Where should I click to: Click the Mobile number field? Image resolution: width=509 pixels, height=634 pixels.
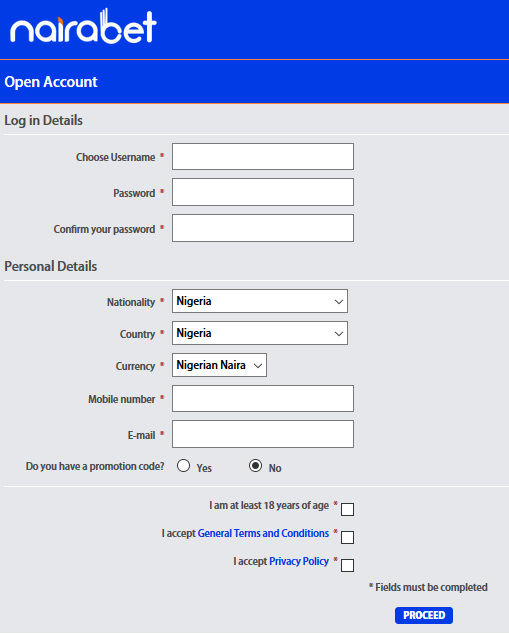(263, 399)
